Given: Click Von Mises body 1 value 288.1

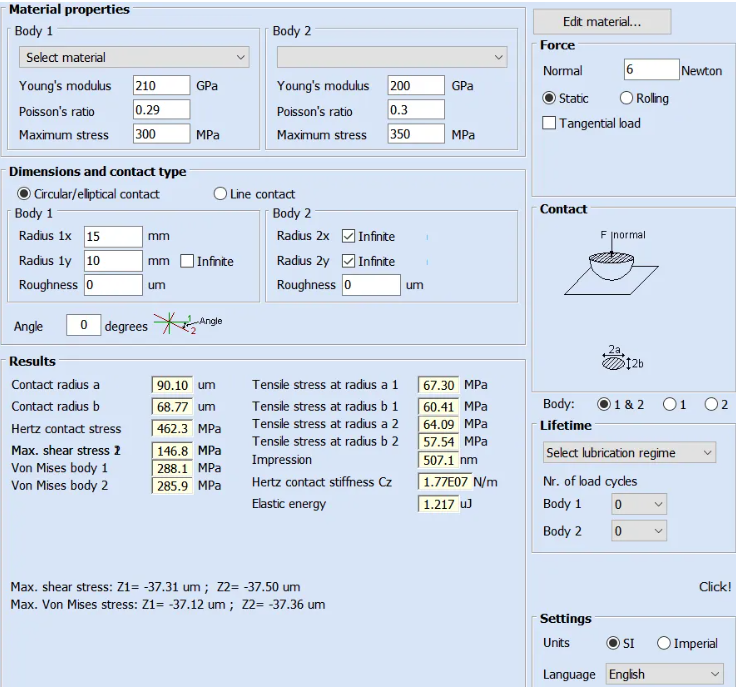Looking at the screenshot, I should click(x=172, y=468).
